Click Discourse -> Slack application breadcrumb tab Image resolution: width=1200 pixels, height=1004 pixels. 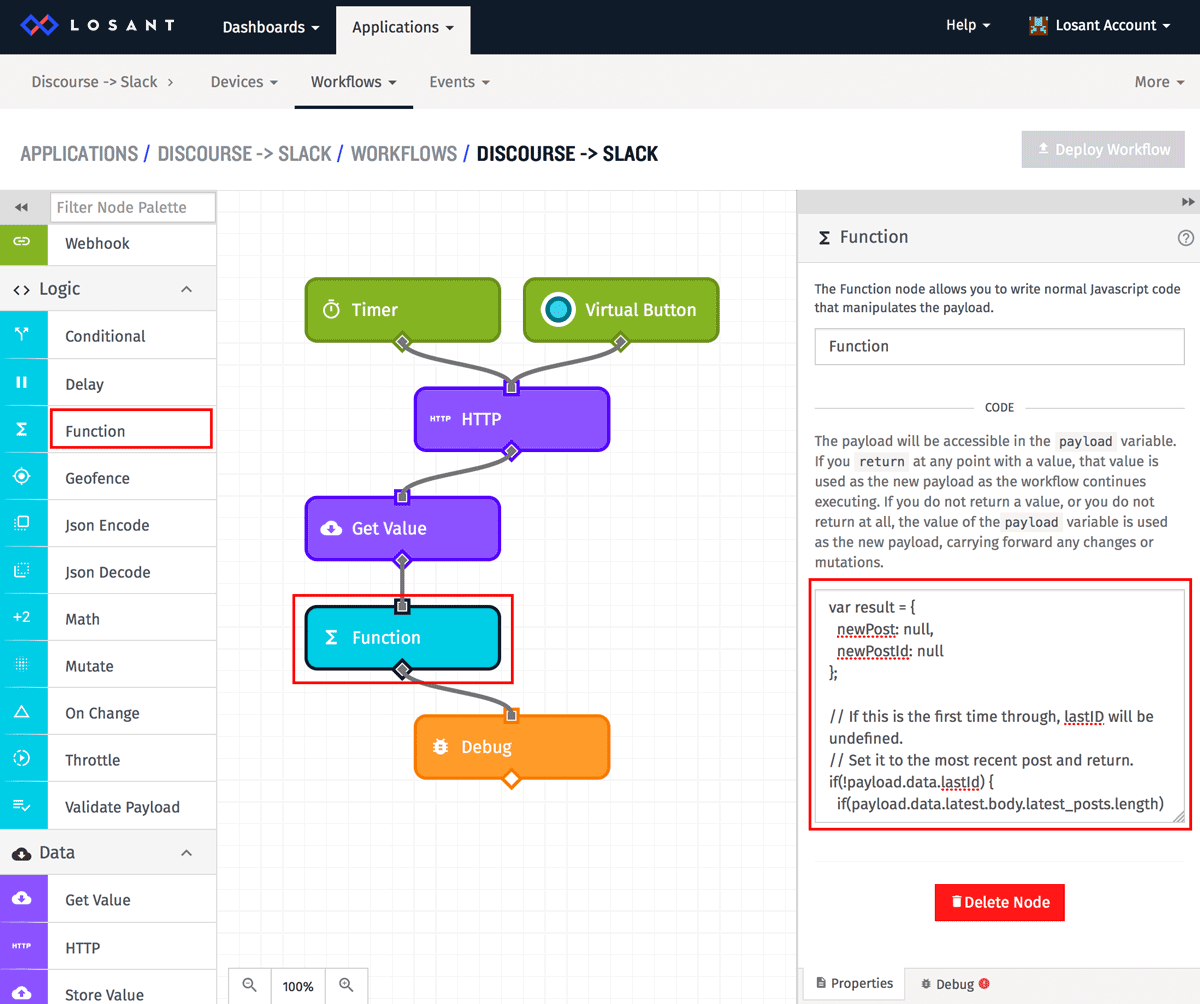click(102, 82)
